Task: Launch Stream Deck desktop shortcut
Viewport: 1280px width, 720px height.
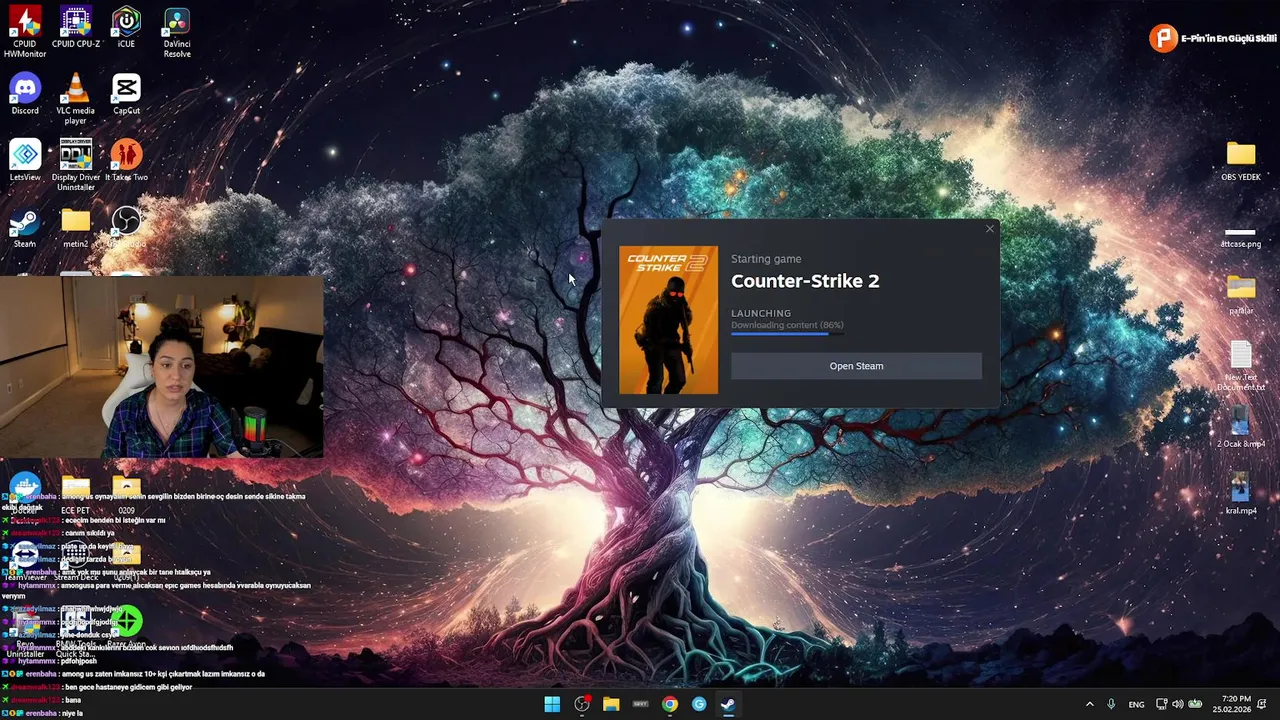Action: pos(76,560)
